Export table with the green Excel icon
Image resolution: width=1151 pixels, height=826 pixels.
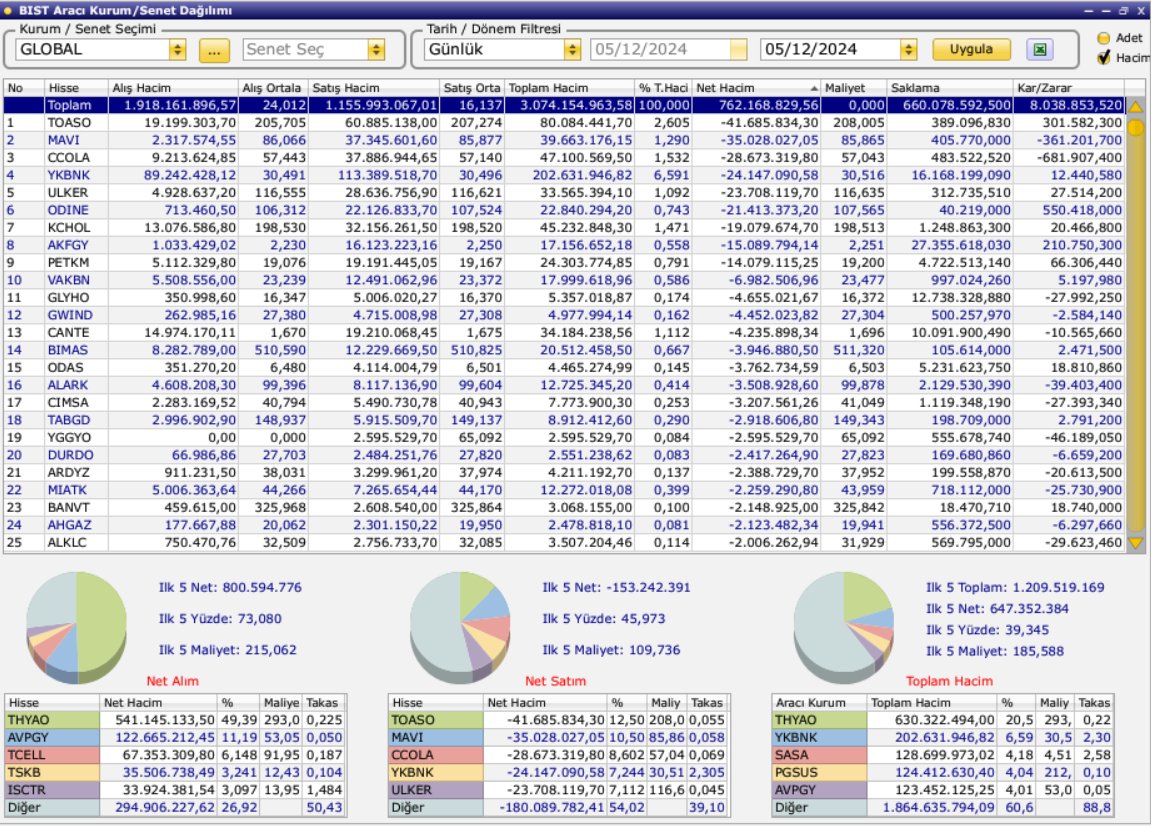pos(1039,49)
